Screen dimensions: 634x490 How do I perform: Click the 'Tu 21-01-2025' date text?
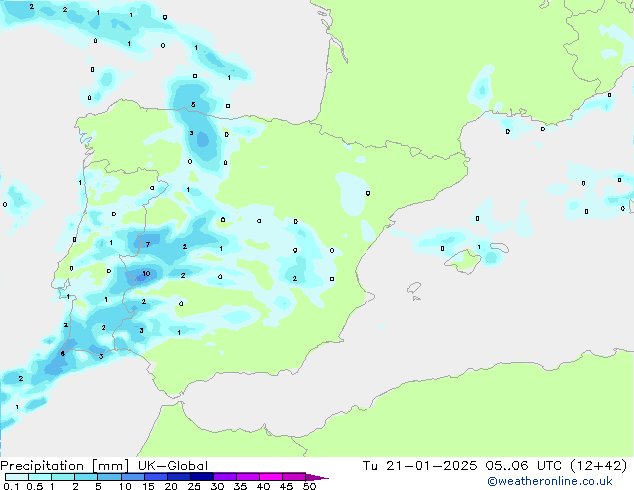tap(420, 466)
